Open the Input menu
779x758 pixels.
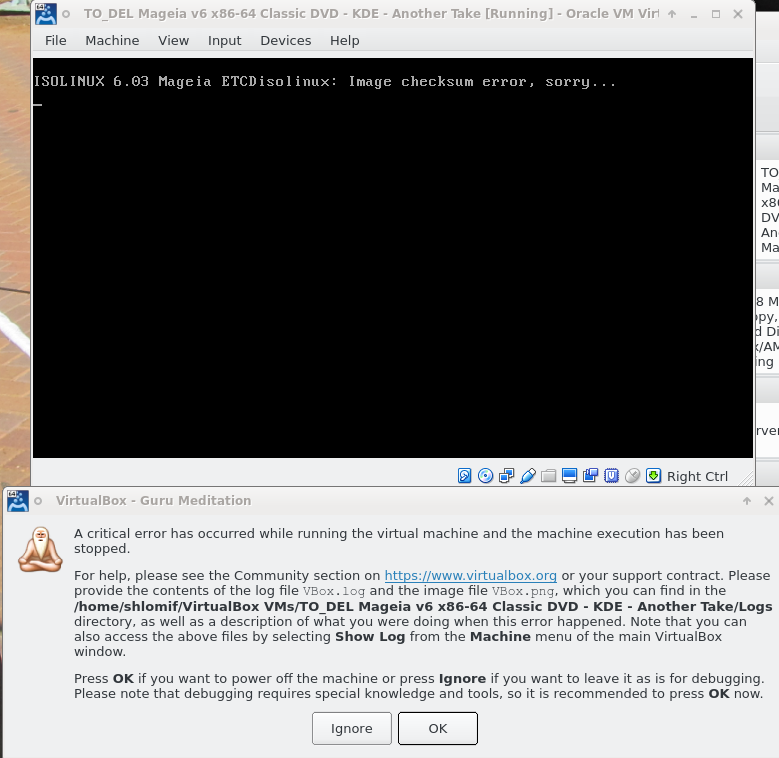tap(225, 40)
